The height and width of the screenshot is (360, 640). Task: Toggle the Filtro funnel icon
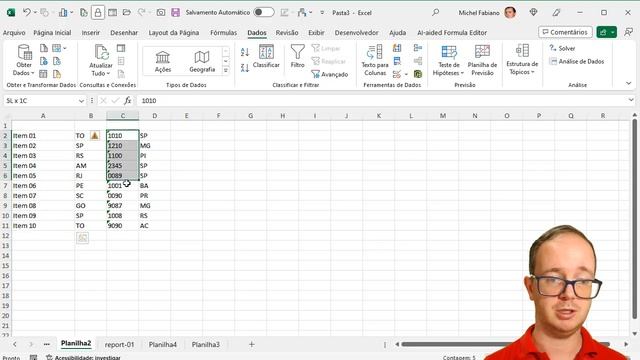(298, 57)
